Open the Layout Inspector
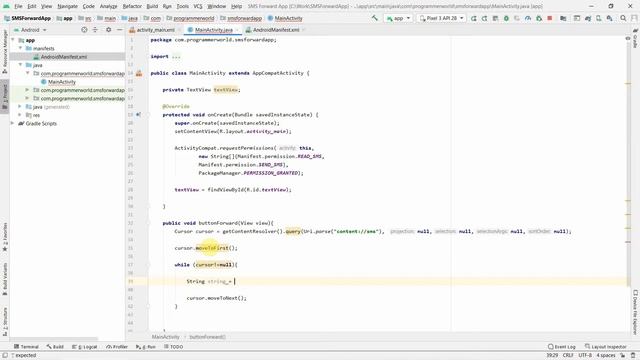This screenshot has height=360, width=640. pyautogui.click(x=605, y=347)
